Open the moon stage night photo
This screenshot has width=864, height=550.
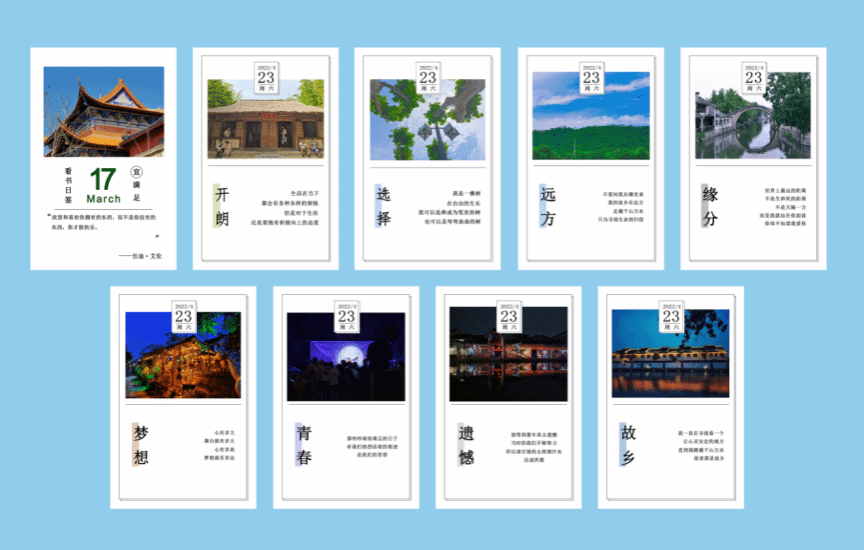pos(346,357)
